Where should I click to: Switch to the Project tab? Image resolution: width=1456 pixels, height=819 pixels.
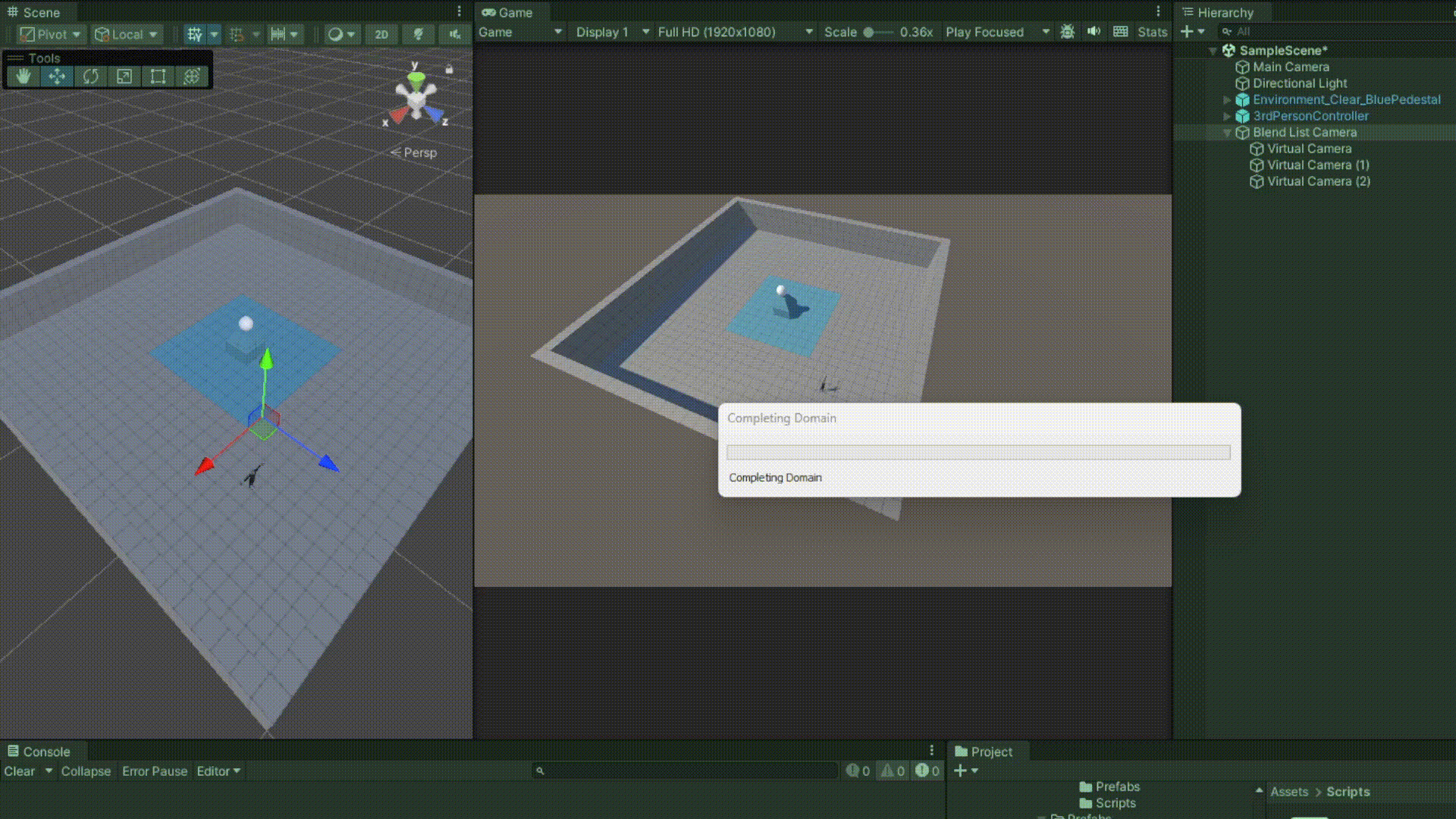[x=984, y=752]
